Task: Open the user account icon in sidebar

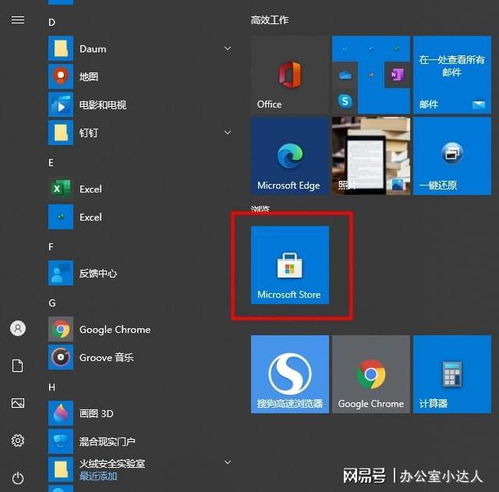Action: (18, 328)
